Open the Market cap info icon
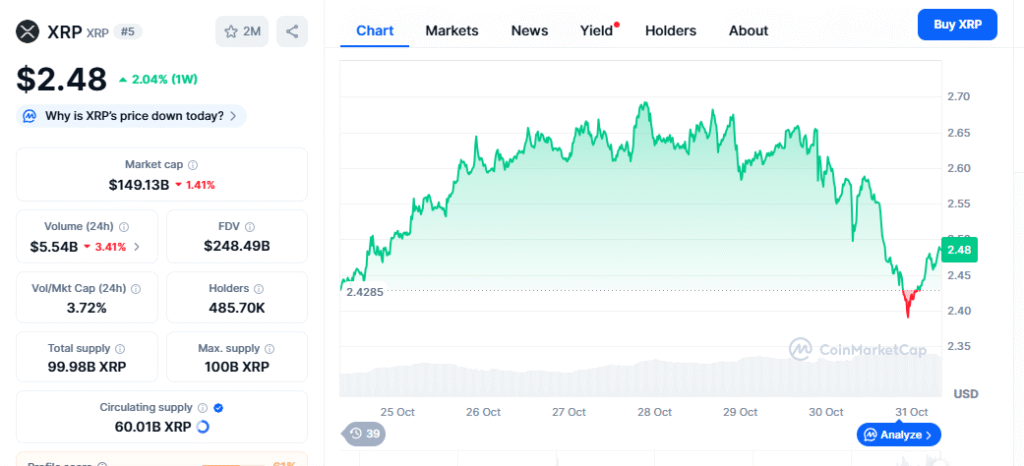 193,165
